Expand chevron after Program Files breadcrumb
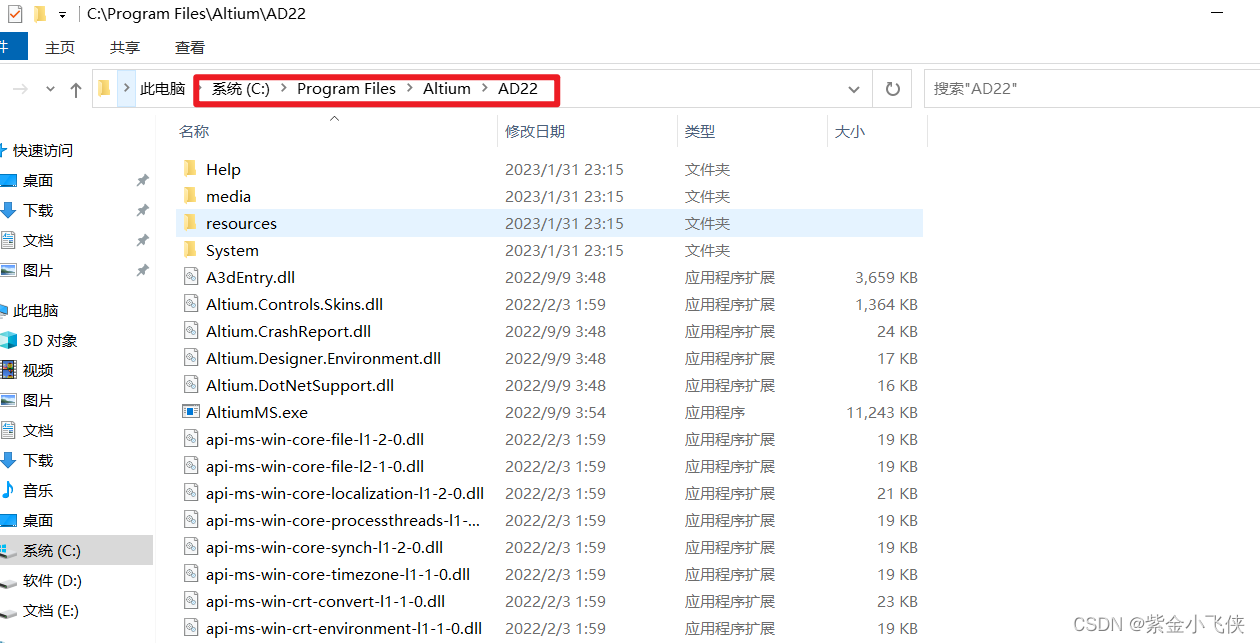This screenshot has width=1260, height=643. point(410,89)
